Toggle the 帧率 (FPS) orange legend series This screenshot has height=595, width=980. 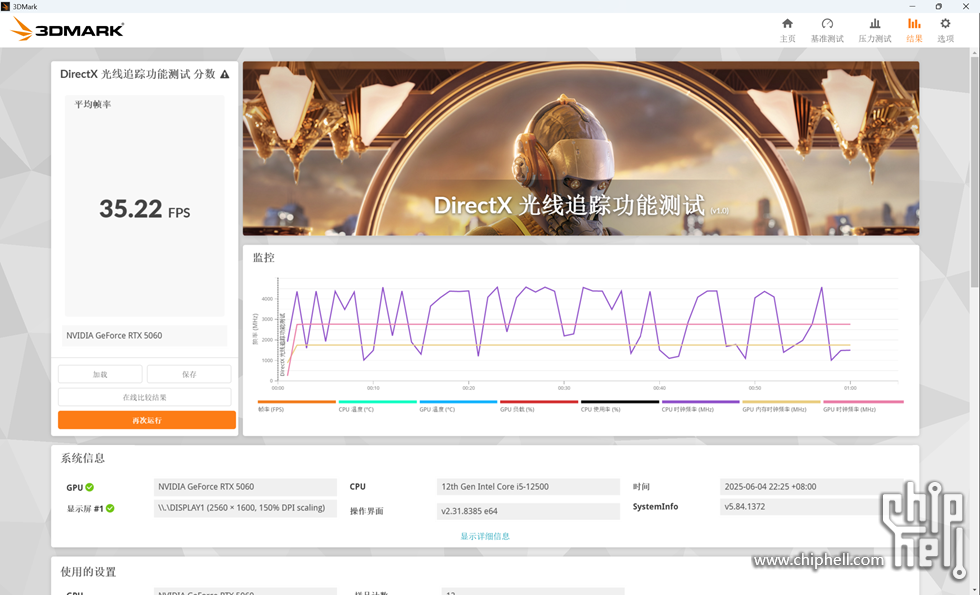click(296, 406)
